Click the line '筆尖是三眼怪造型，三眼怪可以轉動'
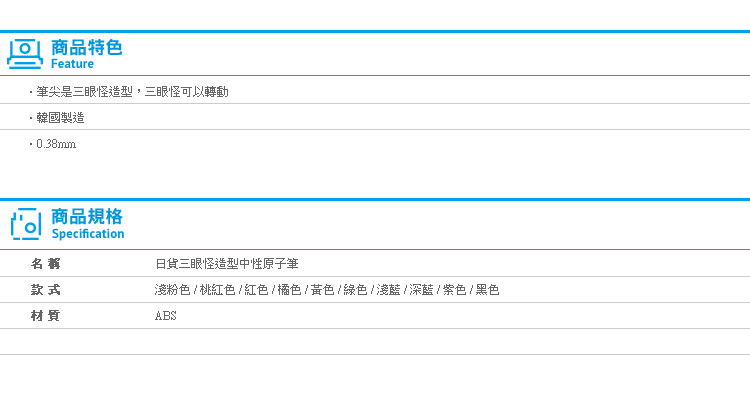 tap(132, 92)
